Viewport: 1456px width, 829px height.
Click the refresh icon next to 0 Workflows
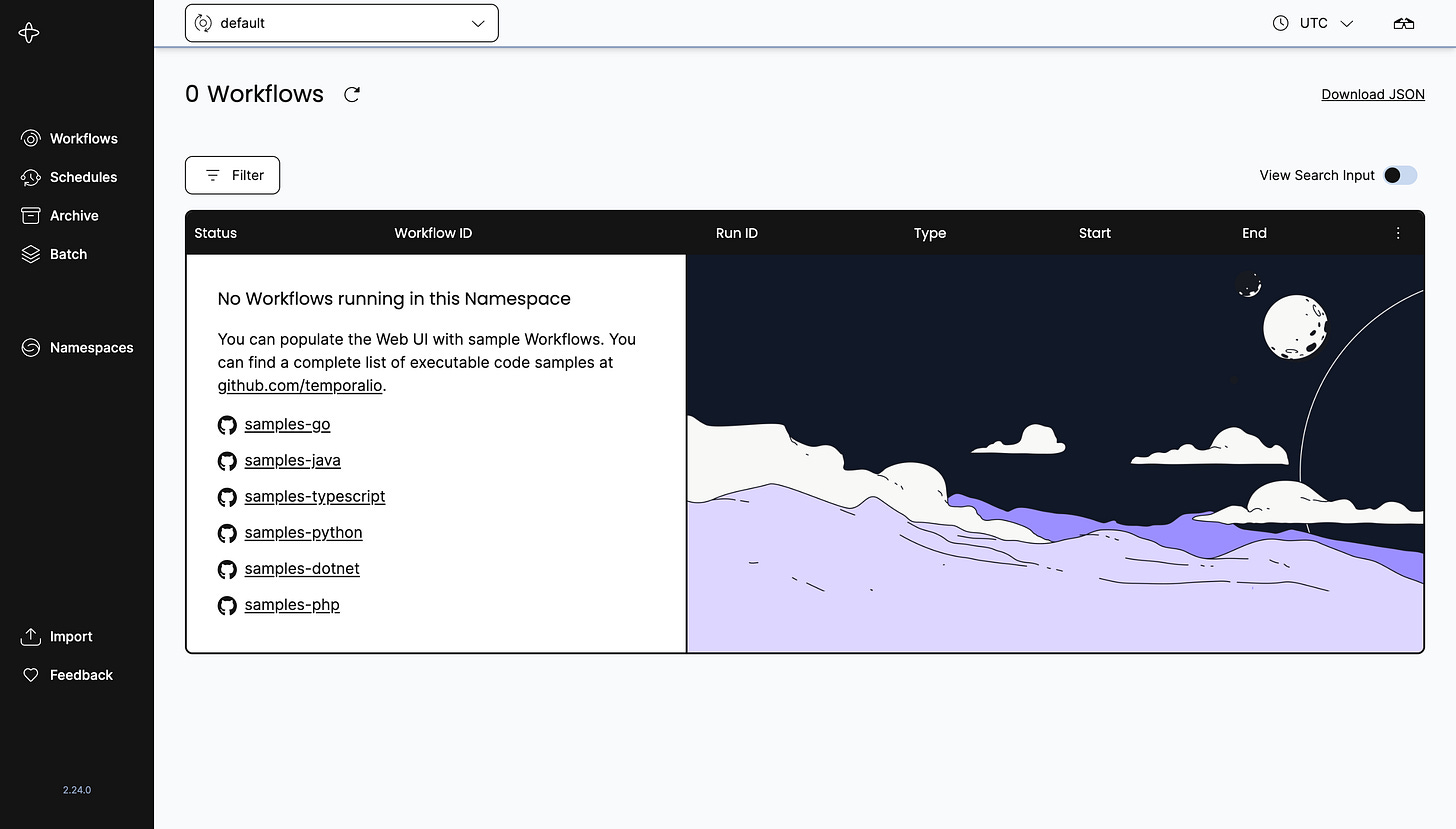(351, 93)
